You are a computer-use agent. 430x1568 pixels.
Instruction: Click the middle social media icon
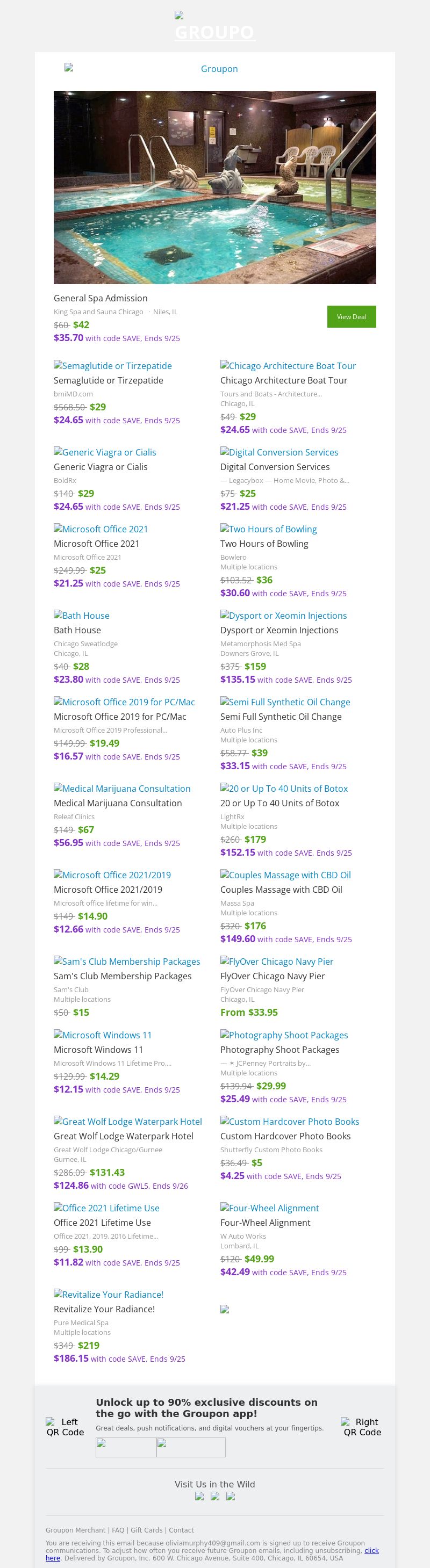point(215,1496)
